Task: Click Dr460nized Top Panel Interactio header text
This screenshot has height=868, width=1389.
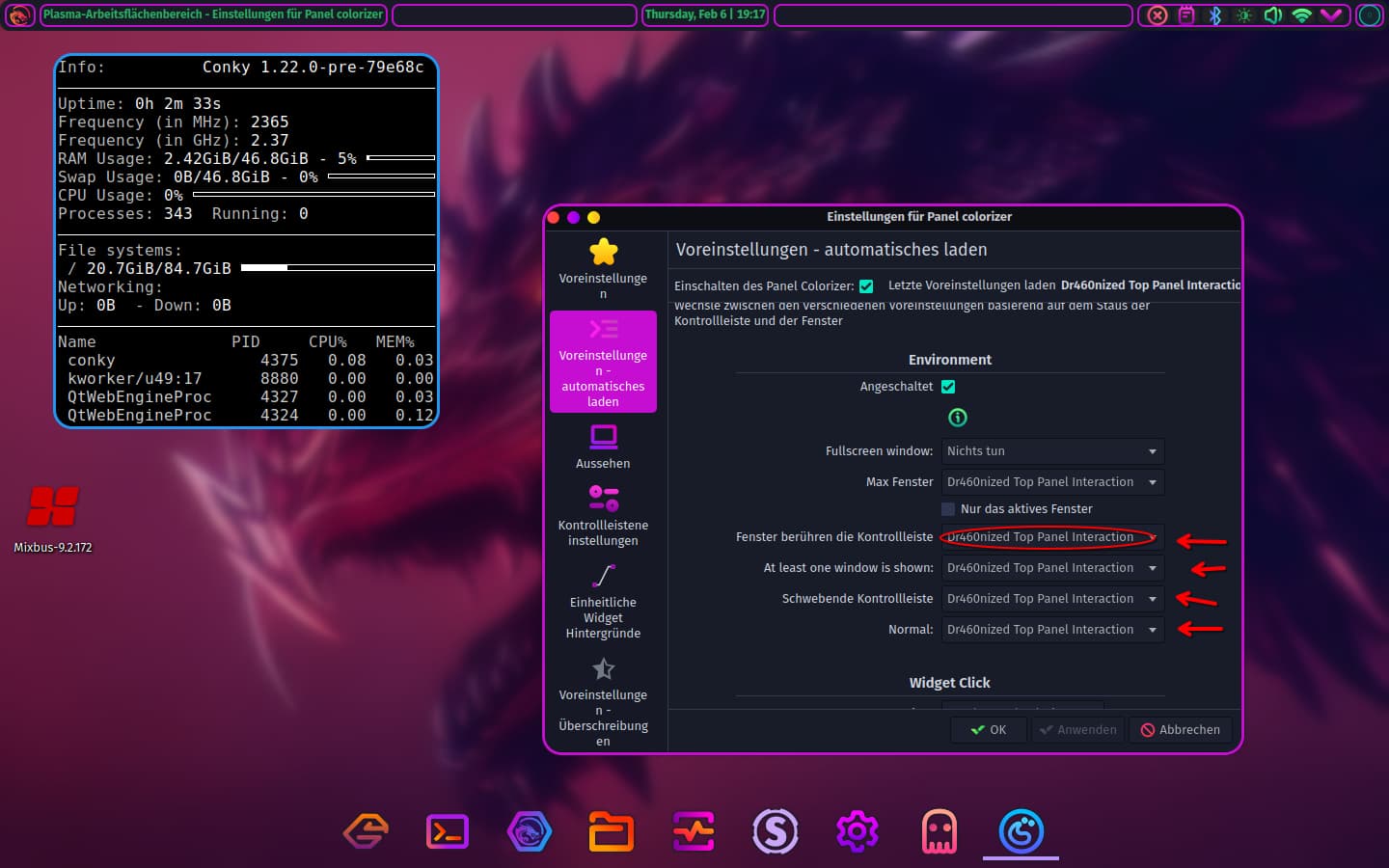Action: 1150,285
